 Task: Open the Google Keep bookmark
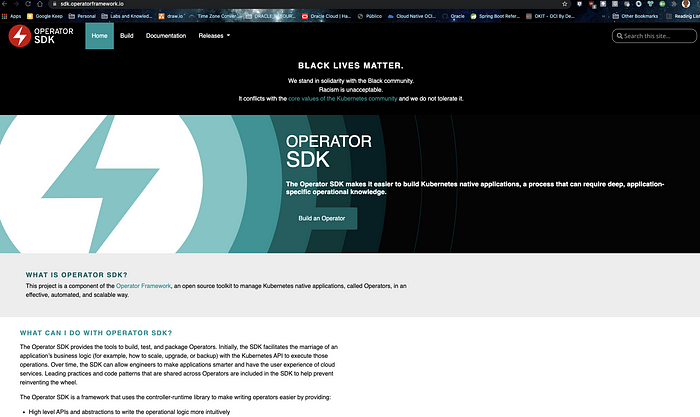coord(45,16)
